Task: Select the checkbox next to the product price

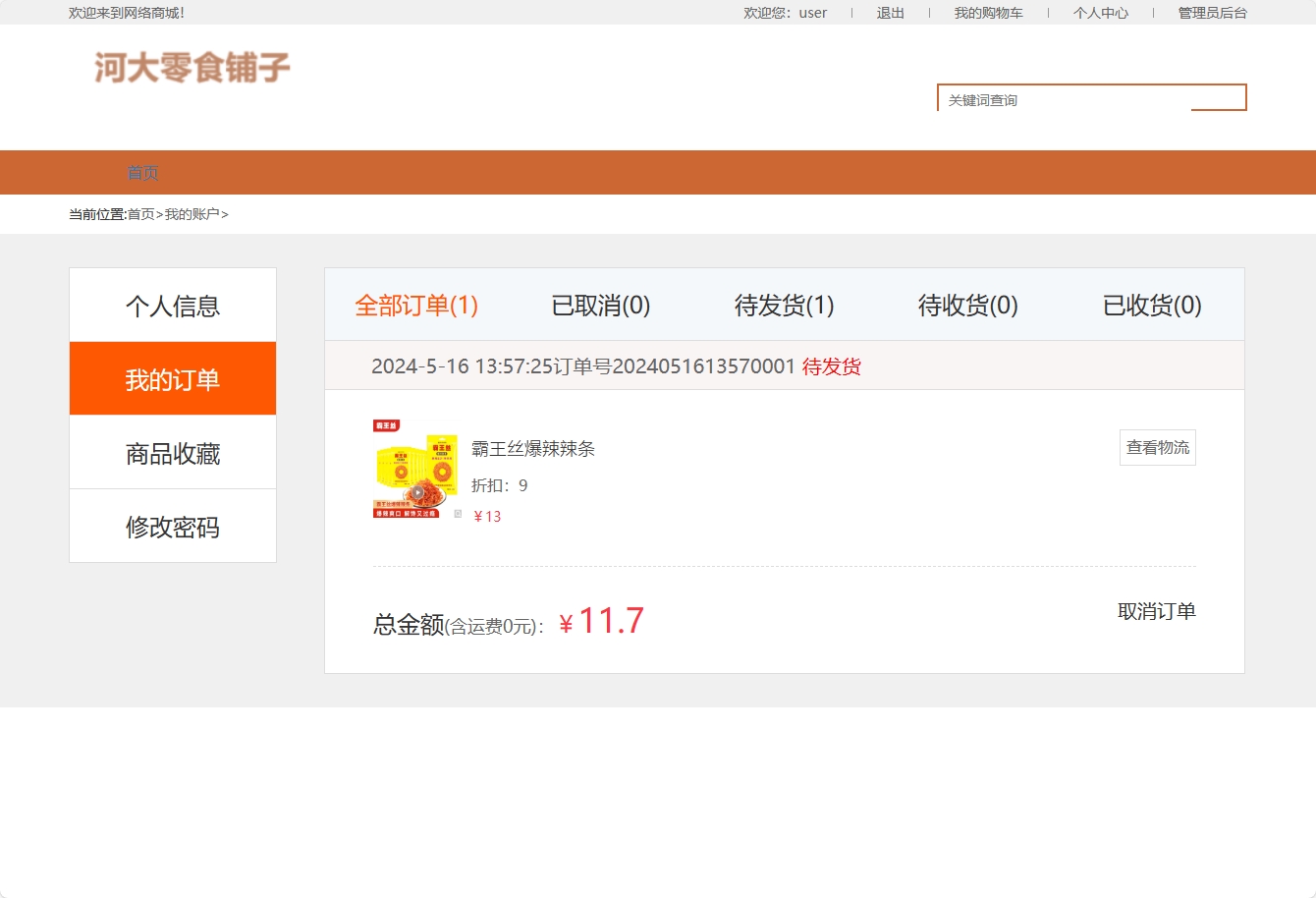Action: click(x=458, y=514)
